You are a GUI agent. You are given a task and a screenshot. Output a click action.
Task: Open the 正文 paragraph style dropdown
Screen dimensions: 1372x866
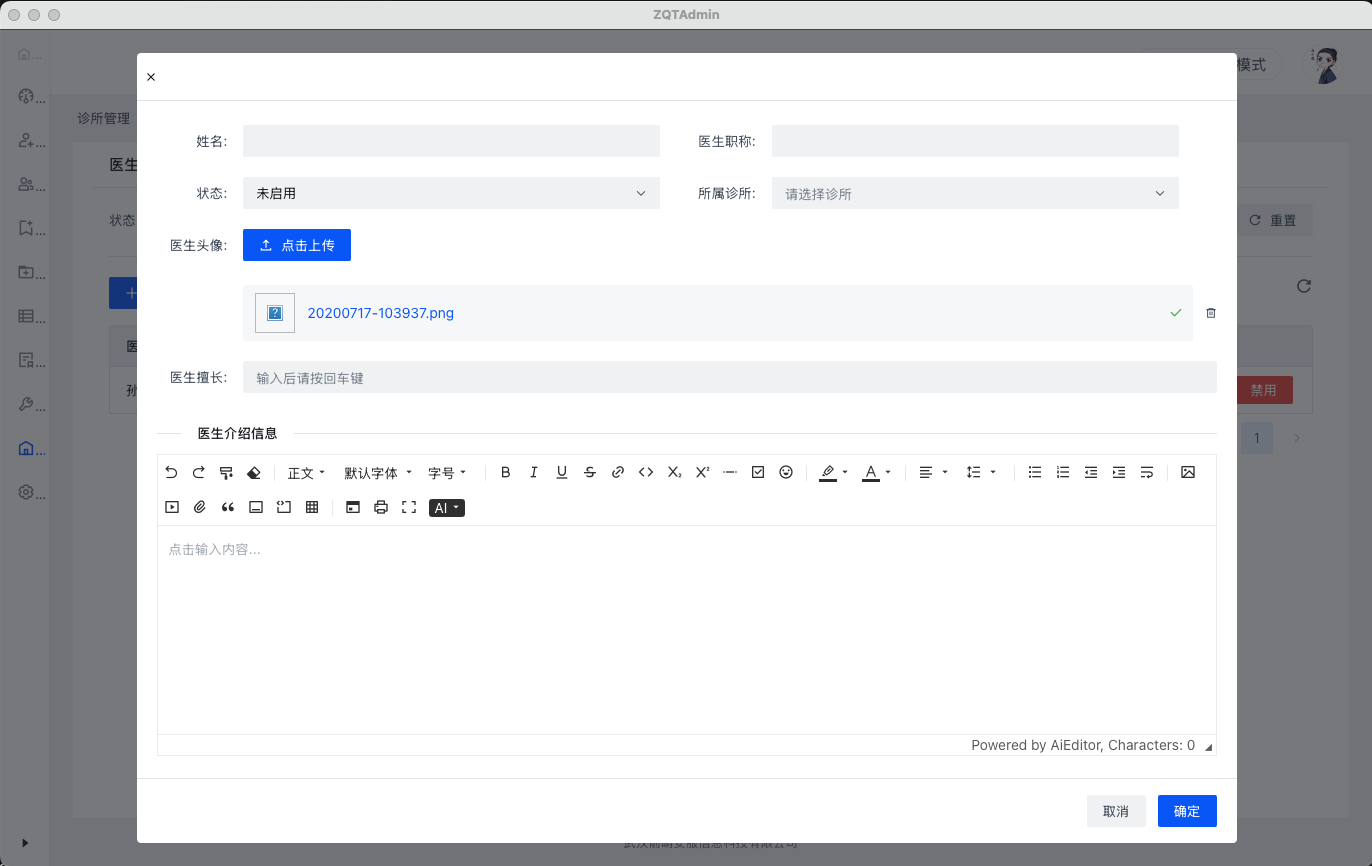coord(306,472)
